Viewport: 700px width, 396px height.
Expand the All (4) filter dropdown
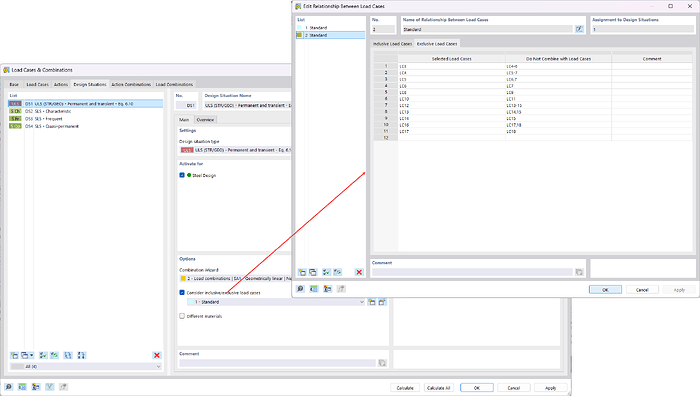click(86, 367)
